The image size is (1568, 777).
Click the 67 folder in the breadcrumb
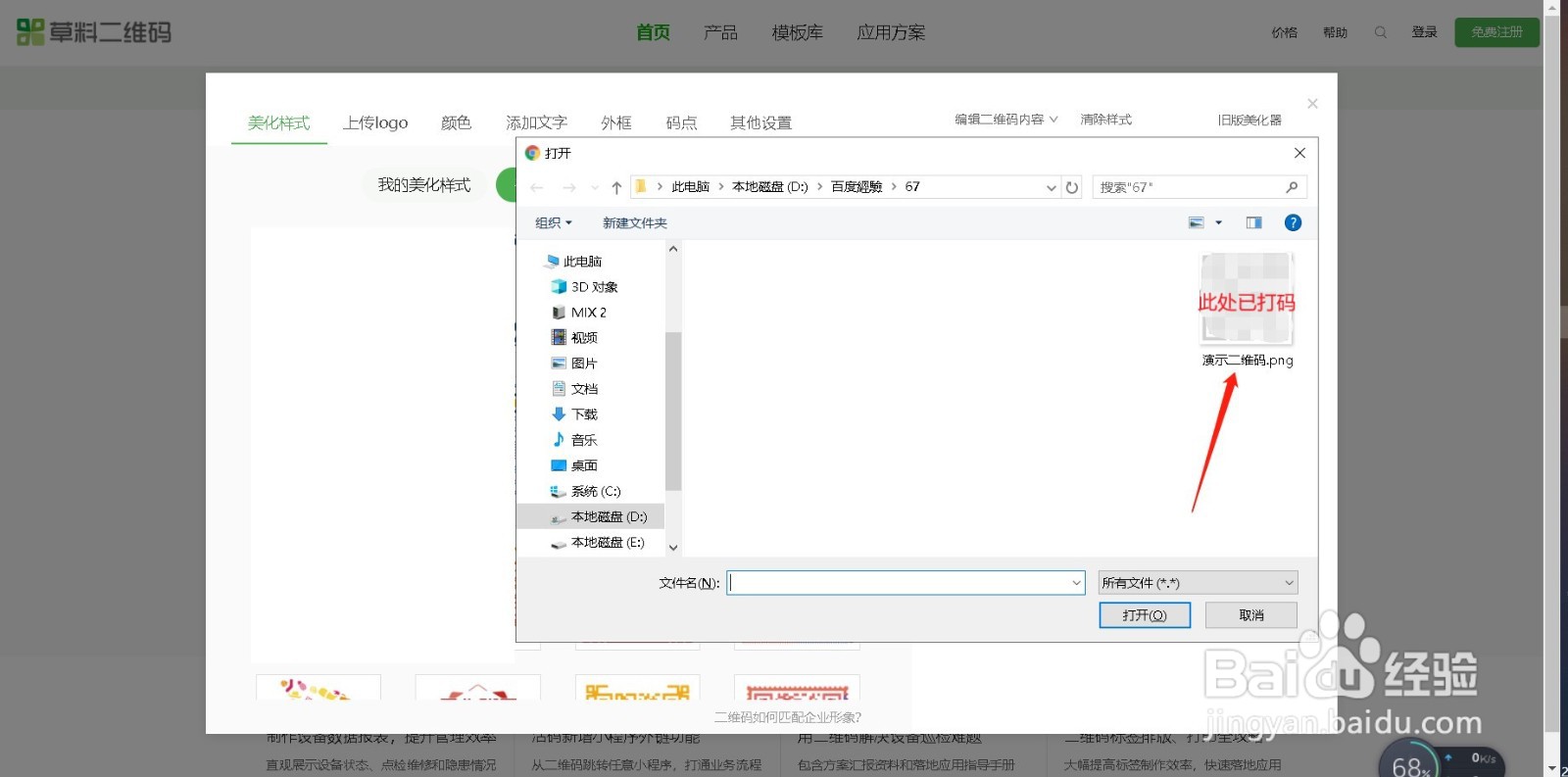(912, 187)
